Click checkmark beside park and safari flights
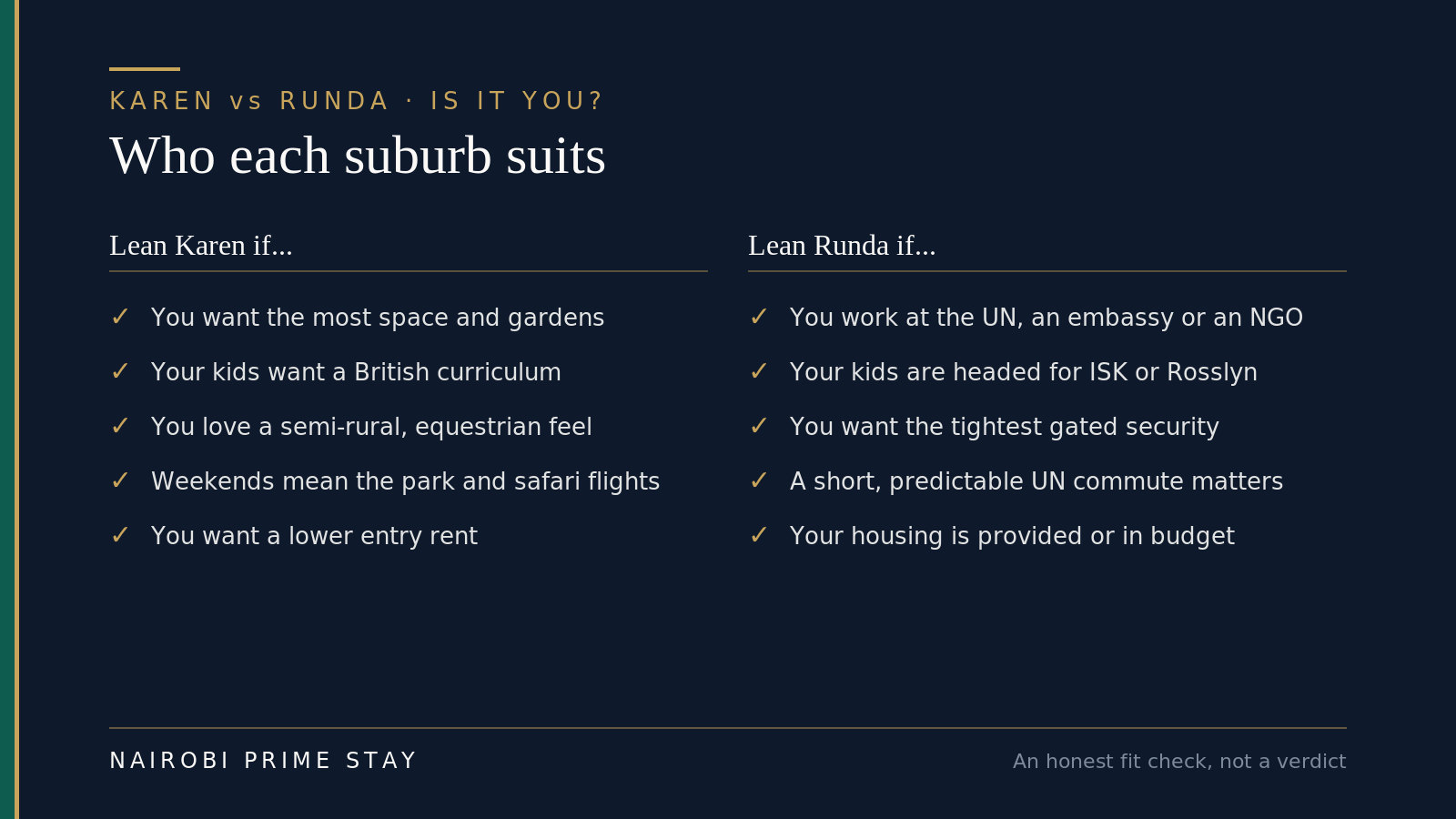Screen dimensions: 1456x819 (119, 481)
